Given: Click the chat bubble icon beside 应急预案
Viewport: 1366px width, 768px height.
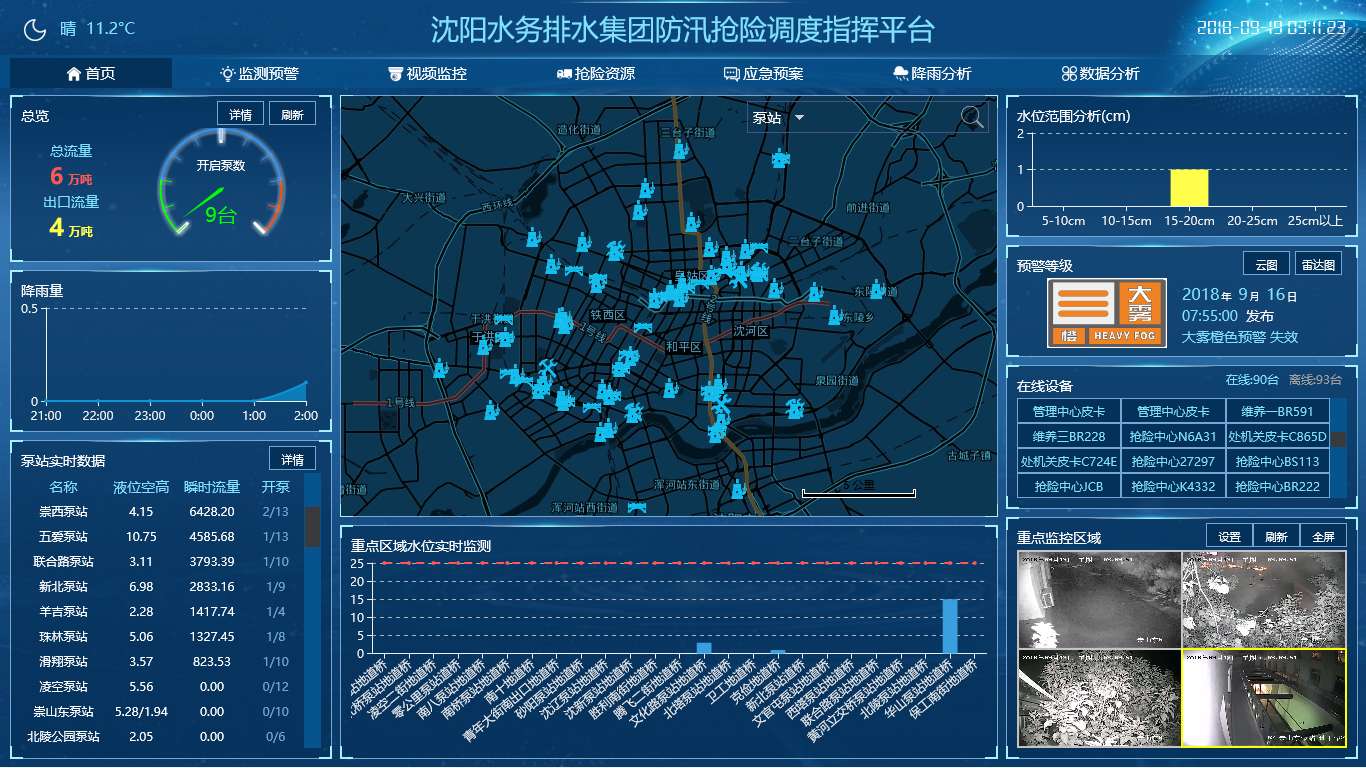Looking at the screenshot, I should (x=732, y=73).
